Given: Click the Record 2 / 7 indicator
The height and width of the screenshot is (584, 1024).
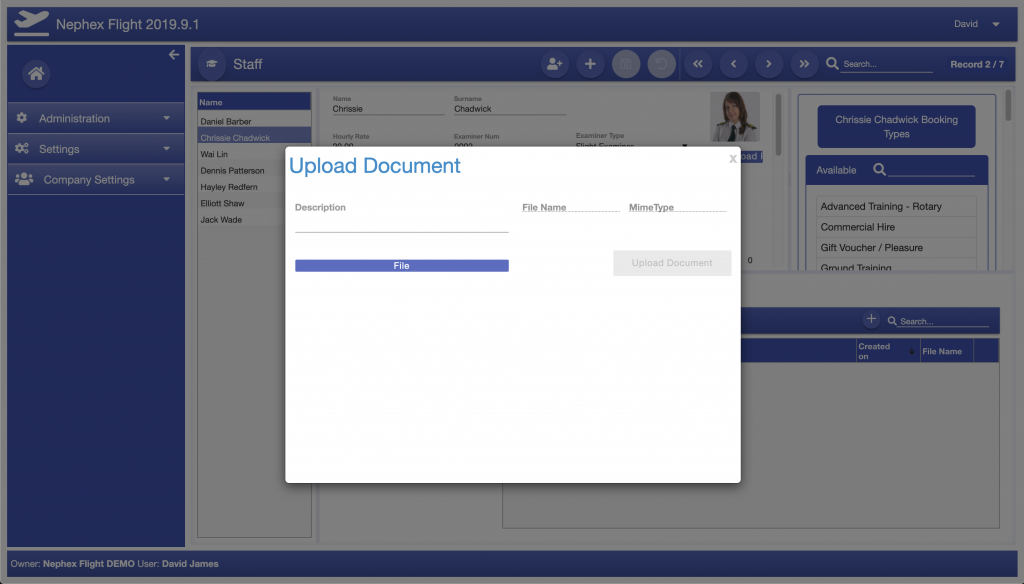Looking at the screenshot, I should pos(977,64).
